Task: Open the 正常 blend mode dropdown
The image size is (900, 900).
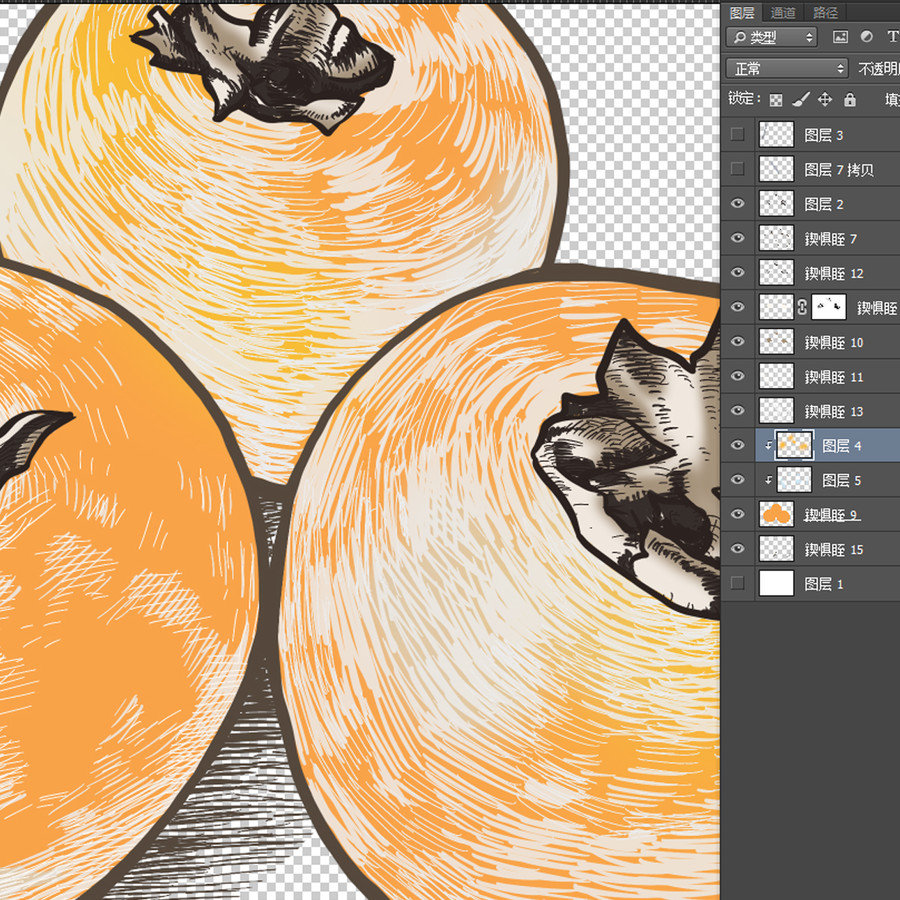Action: 787,69
